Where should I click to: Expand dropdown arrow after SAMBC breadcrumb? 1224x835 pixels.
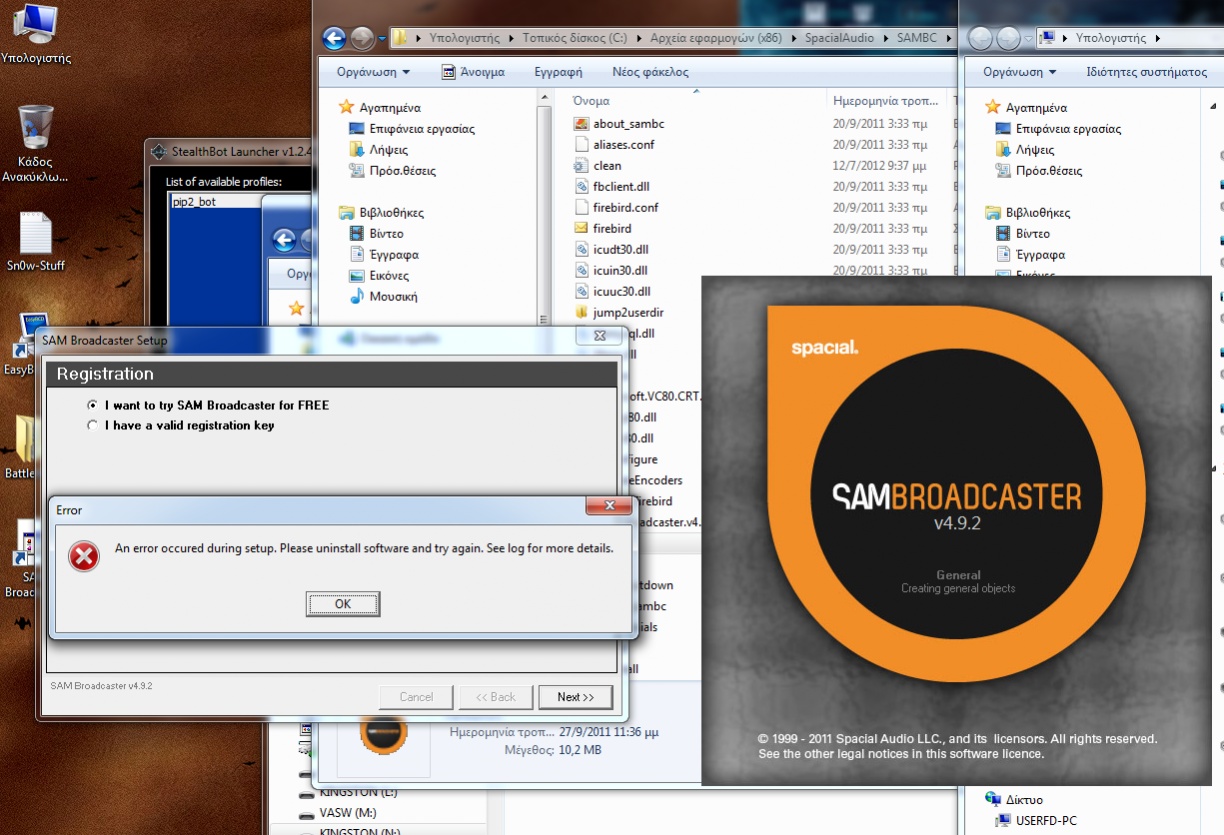point(950,39)
